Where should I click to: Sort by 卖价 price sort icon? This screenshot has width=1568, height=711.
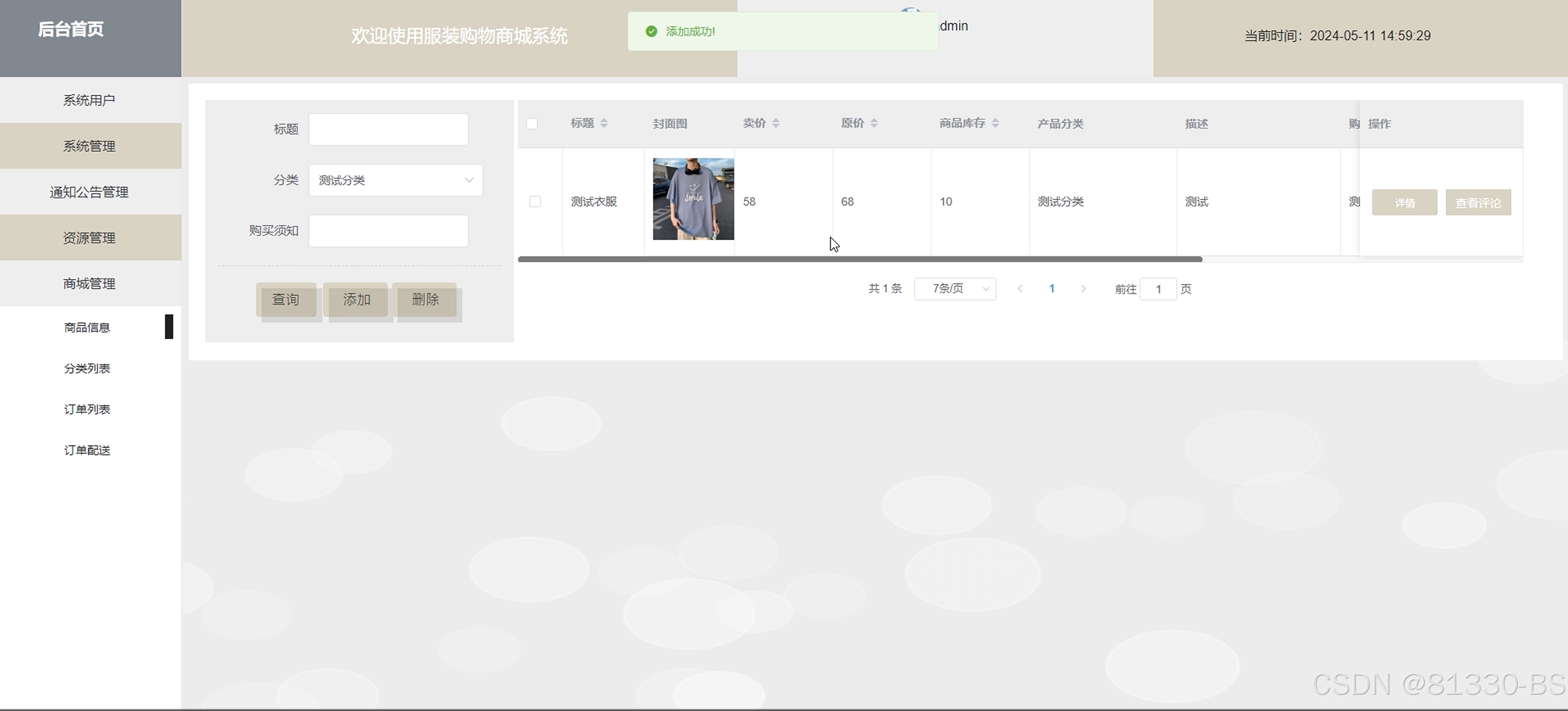[x=776, y=123]
